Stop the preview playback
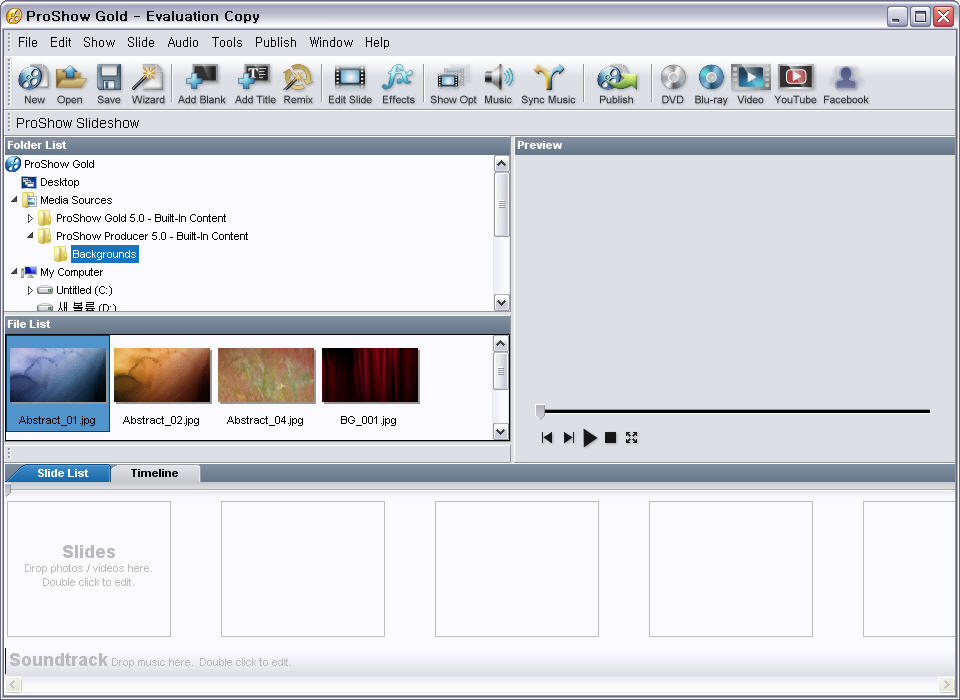This screenshot has height=700, width=960. click(x=610, y=437)
